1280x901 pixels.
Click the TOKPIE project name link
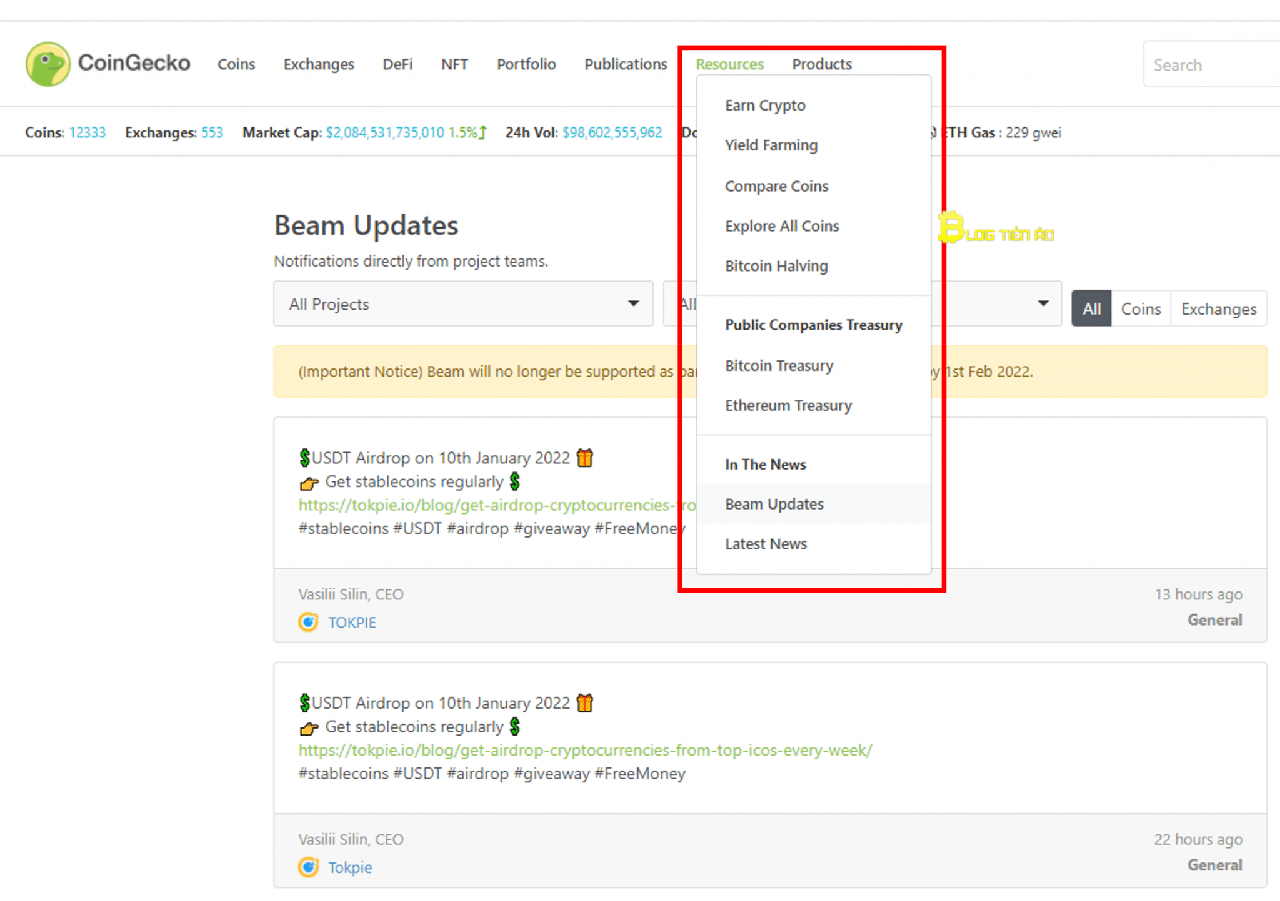click(x=352, y=622)
